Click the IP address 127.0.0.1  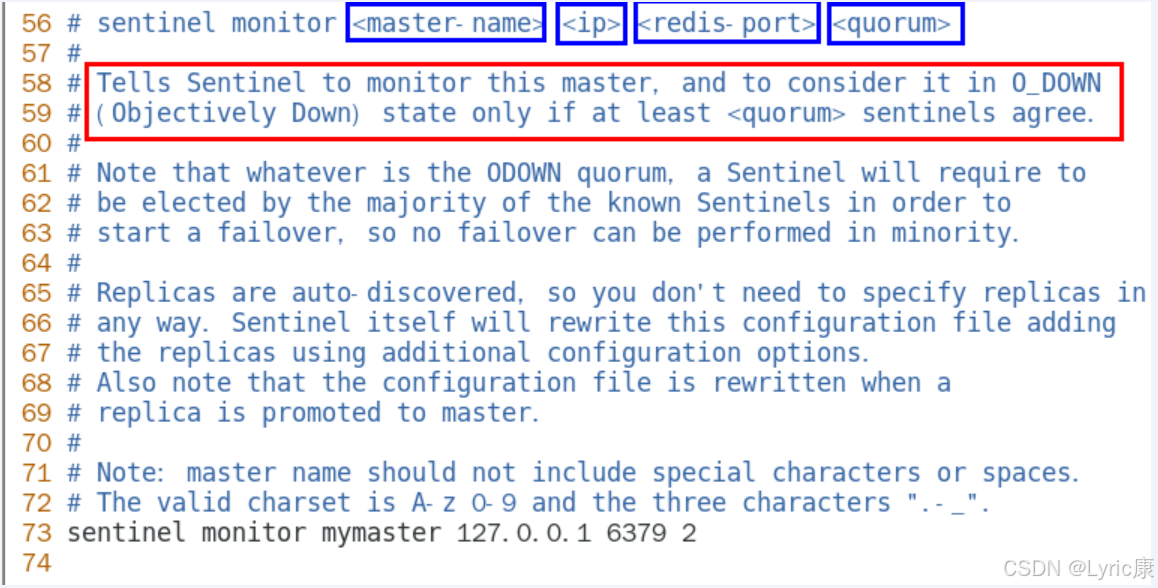coord(523,533)
